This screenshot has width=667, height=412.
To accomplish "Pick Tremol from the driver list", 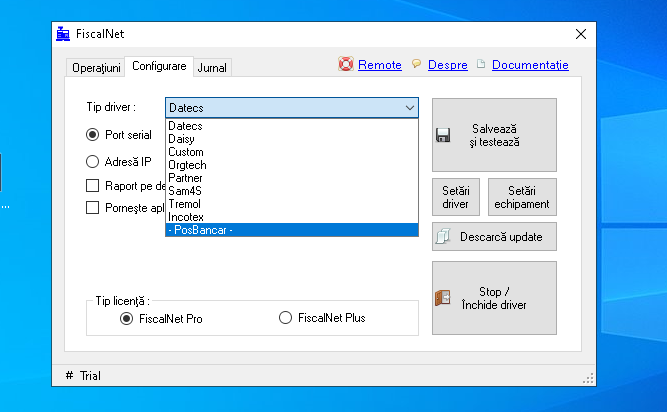I will [292, 204].
